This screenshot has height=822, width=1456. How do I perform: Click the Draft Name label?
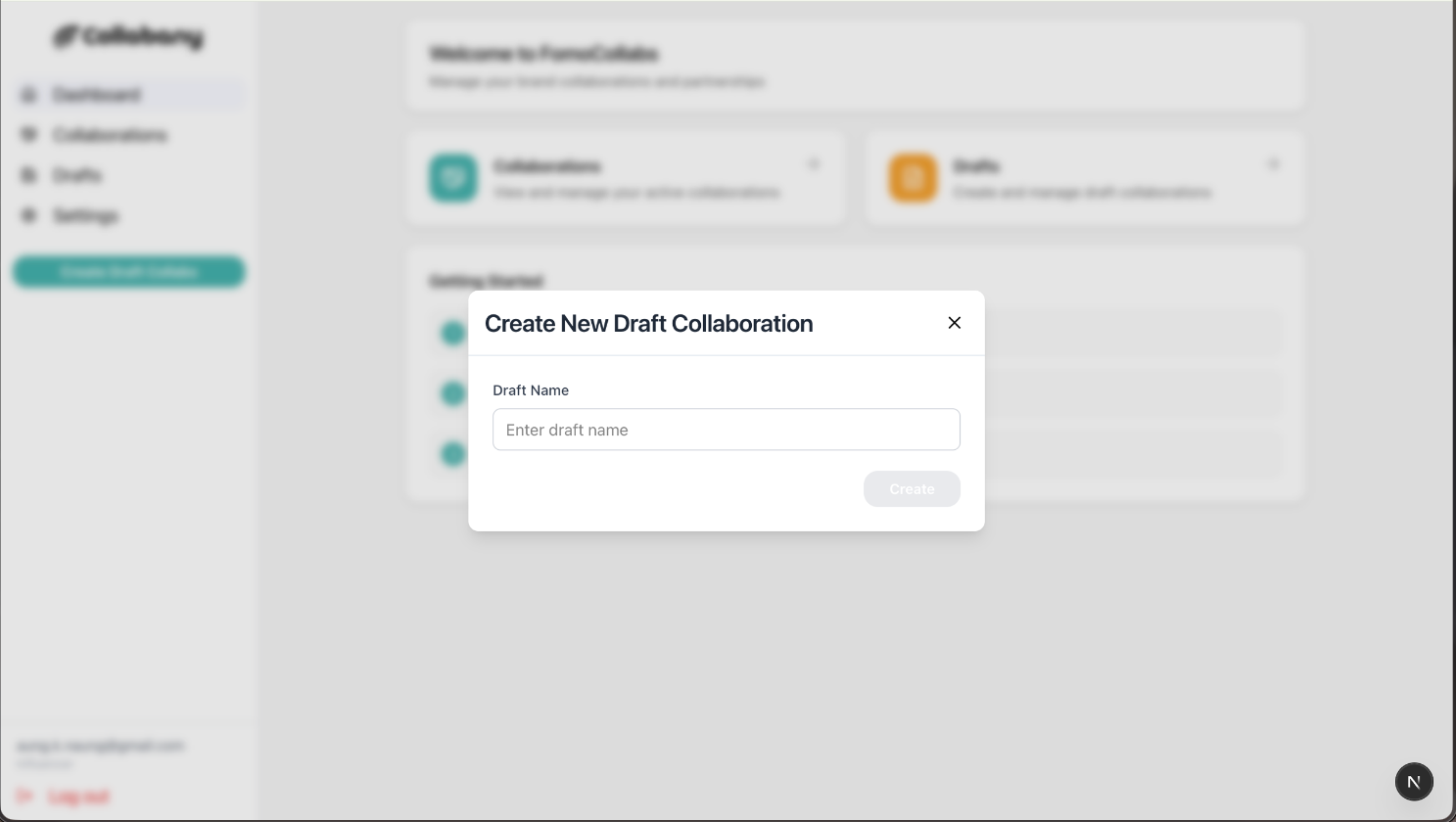531,390
